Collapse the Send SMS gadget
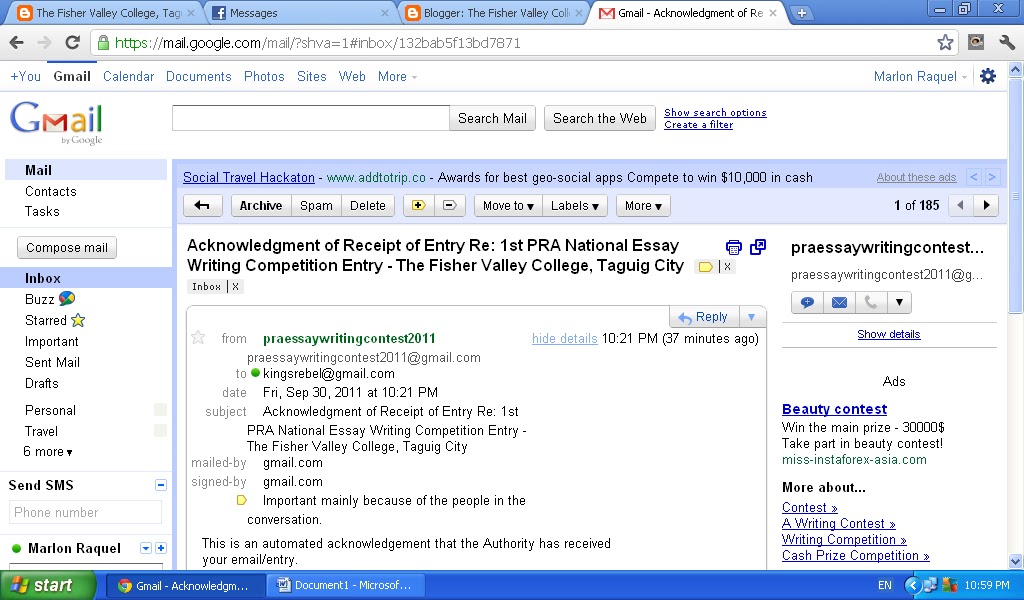Viewport: 1024px width, 600px height. (161, 485)
